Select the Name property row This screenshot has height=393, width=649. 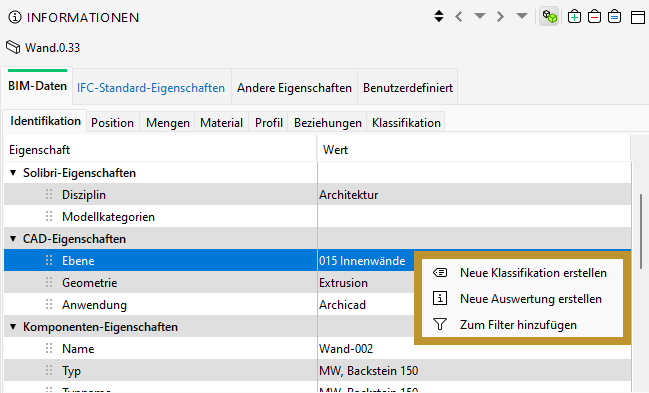tap(317, 348)
